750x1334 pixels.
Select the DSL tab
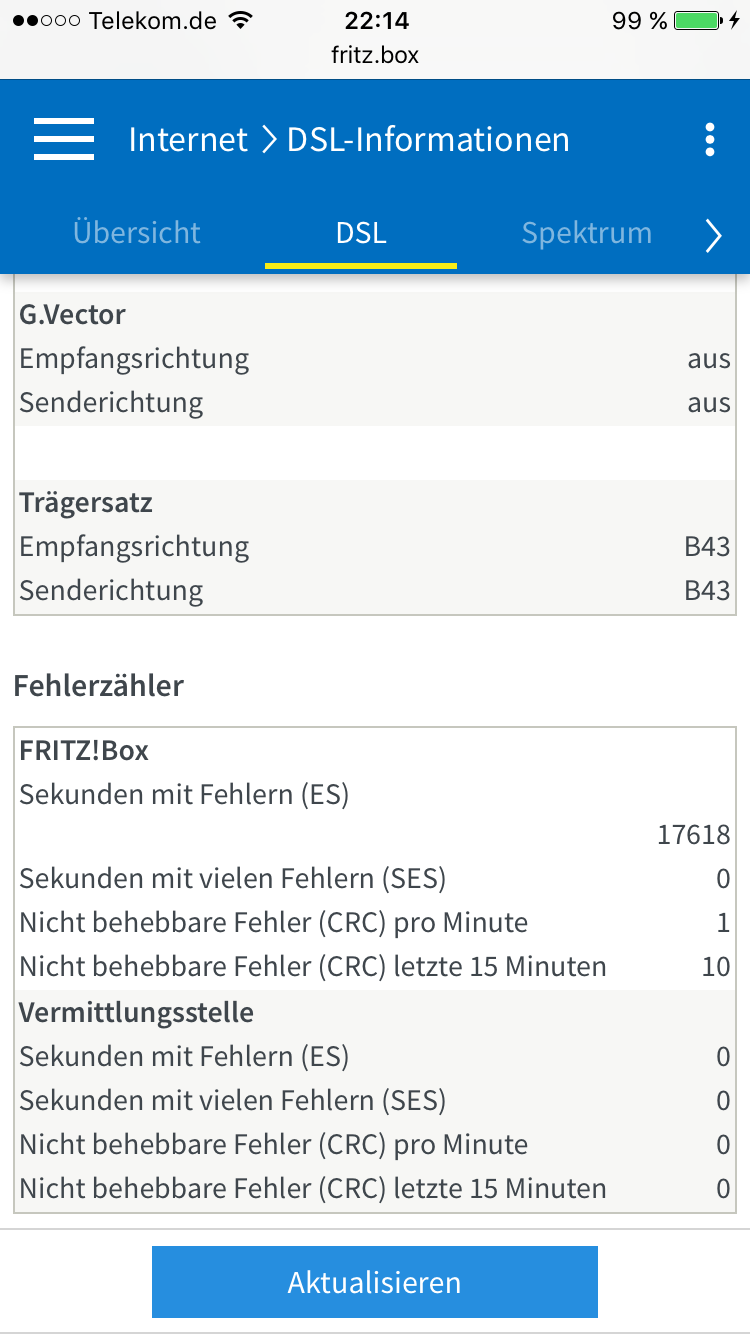point(361,233)
